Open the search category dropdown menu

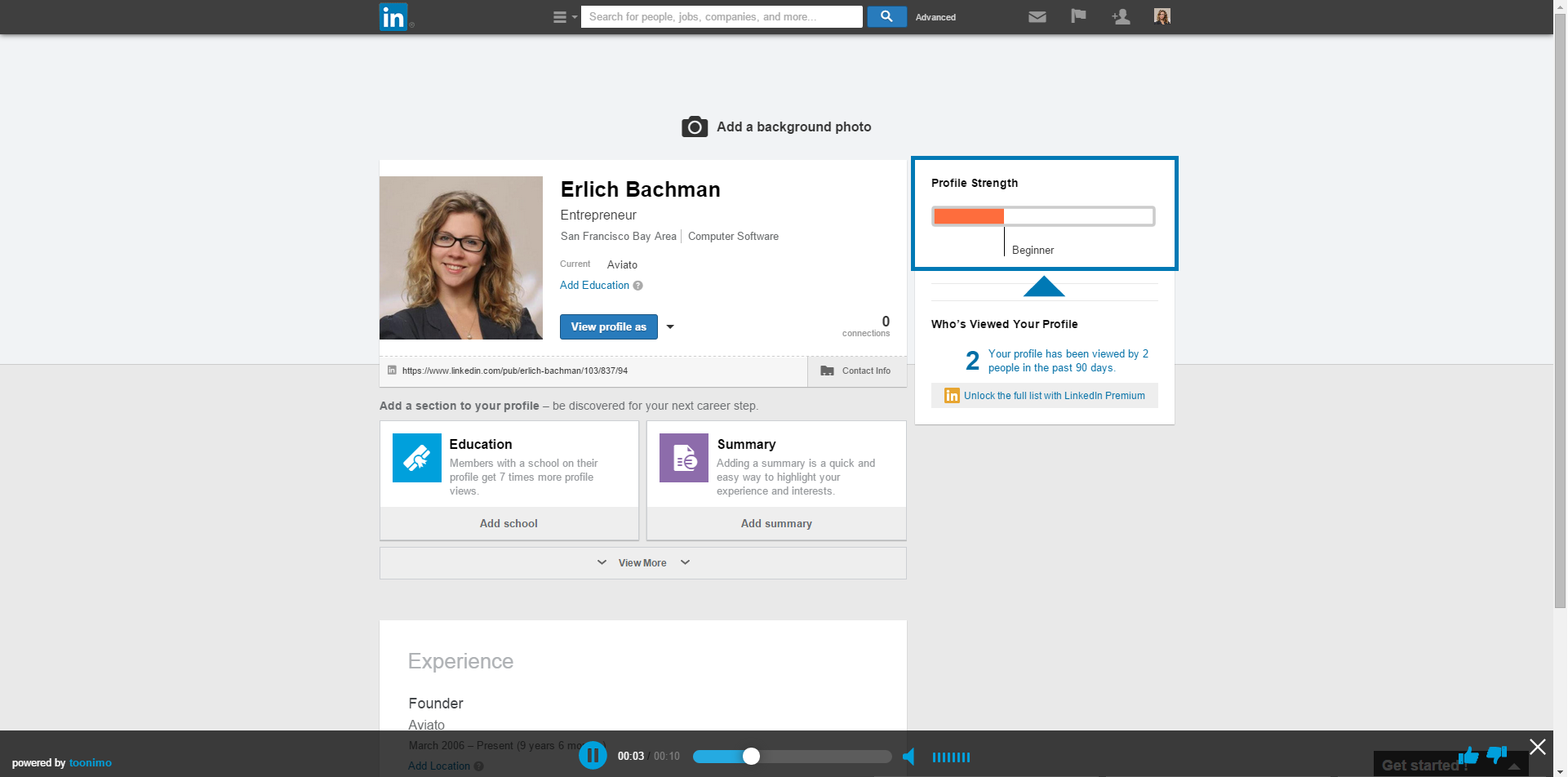[565, 16]
